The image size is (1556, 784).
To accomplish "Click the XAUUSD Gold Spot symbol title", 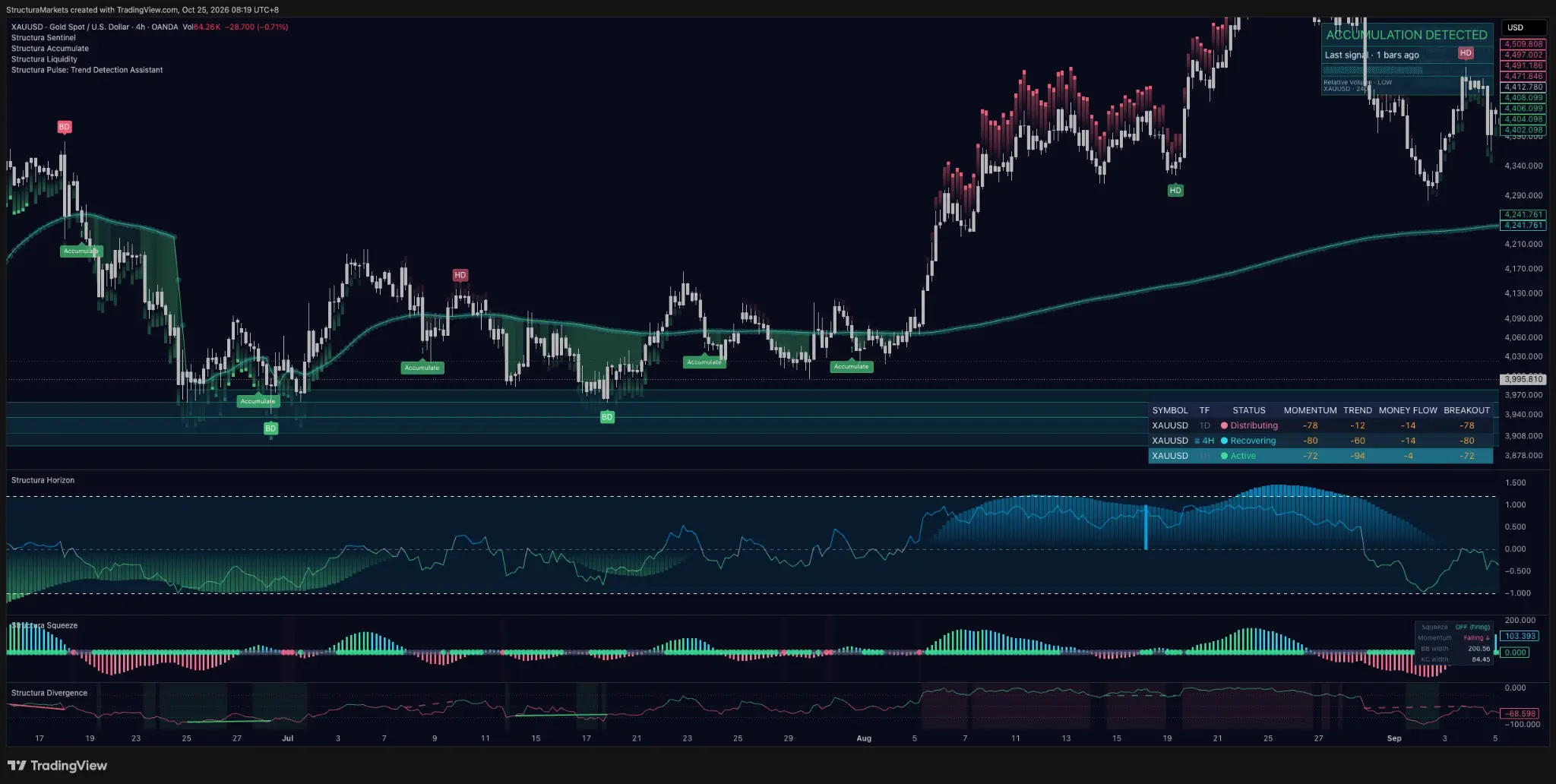I will (95, 27).
